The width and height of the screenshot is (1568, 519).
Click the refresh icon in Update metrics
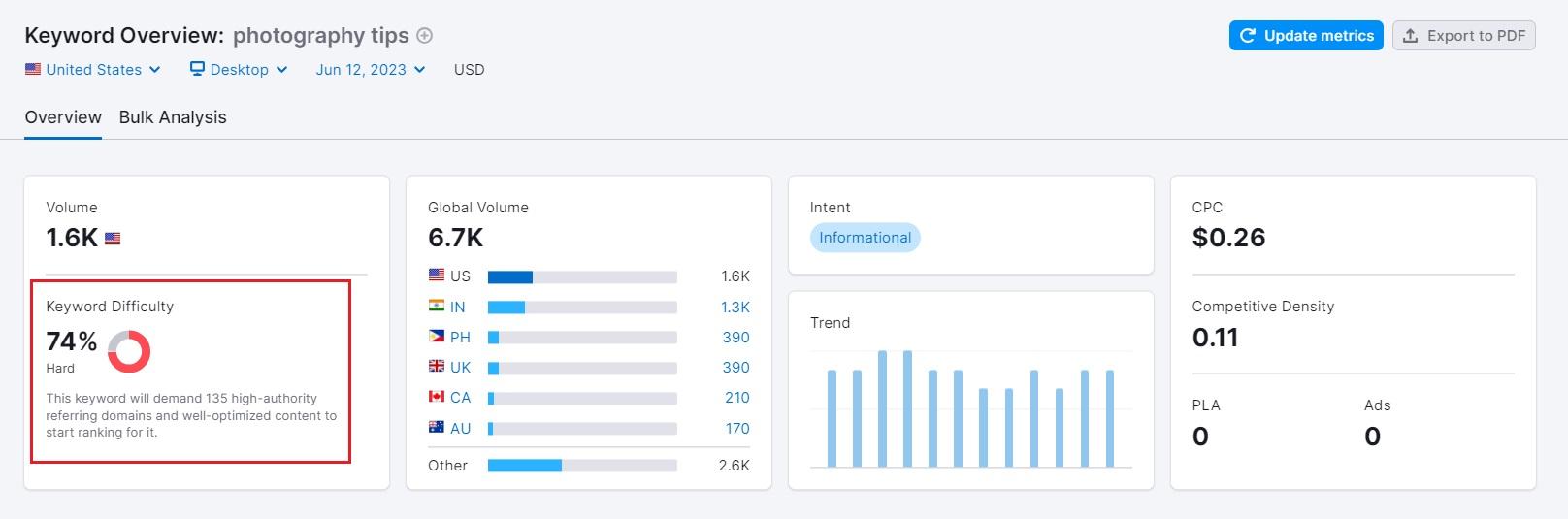tap(1248, 36)
